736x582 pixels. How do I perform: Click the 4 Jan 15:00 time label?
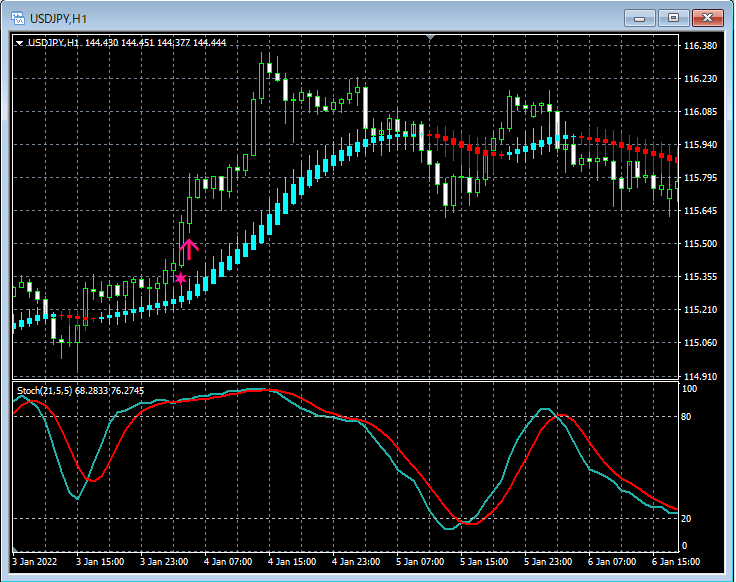tap(291, 562)
